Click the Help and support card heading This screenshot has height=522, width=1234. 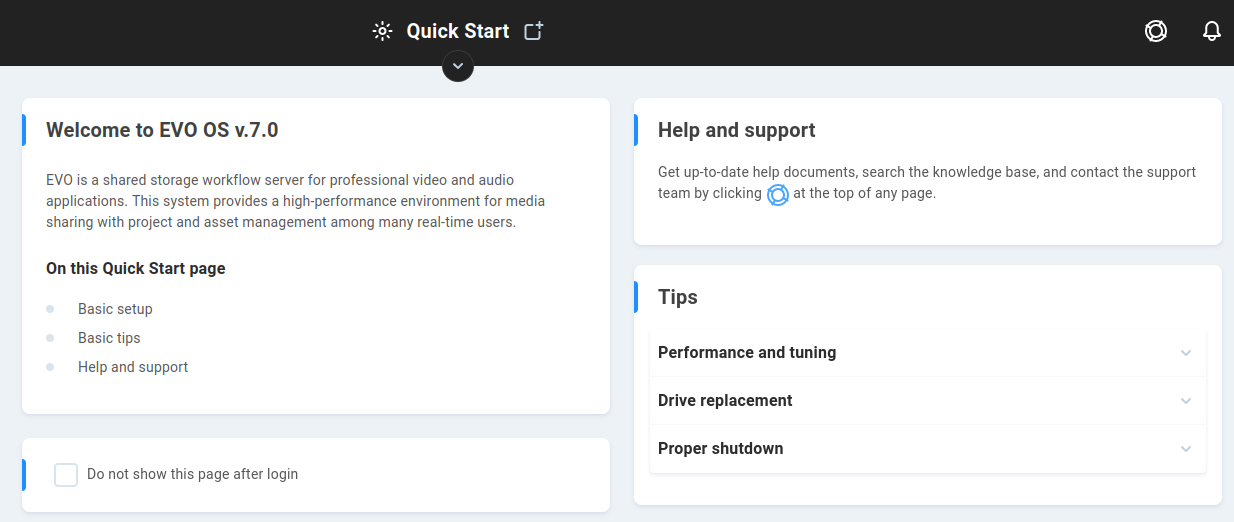click(x=737, y=130)
